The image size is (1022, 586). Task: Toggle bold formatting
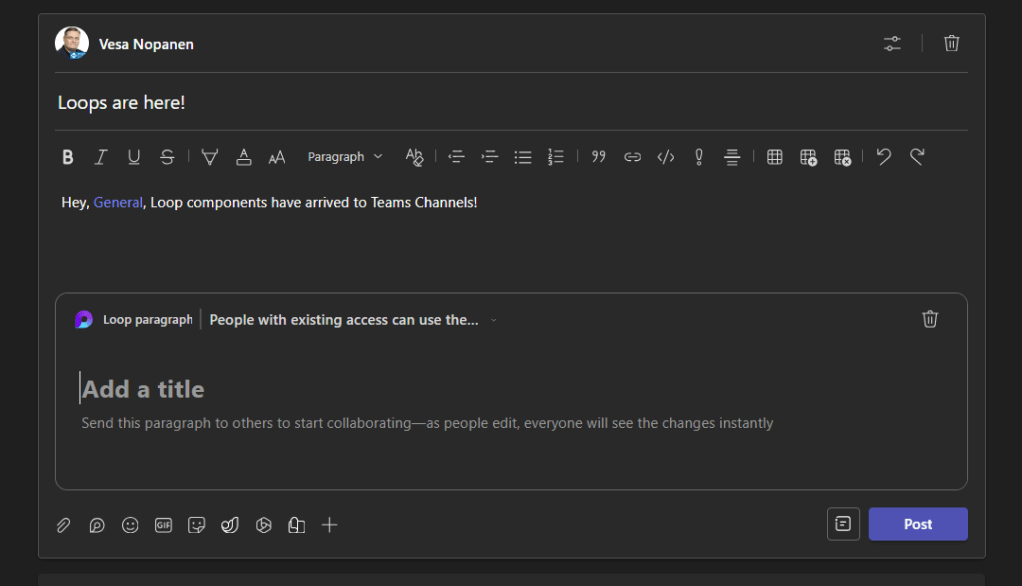68,157
